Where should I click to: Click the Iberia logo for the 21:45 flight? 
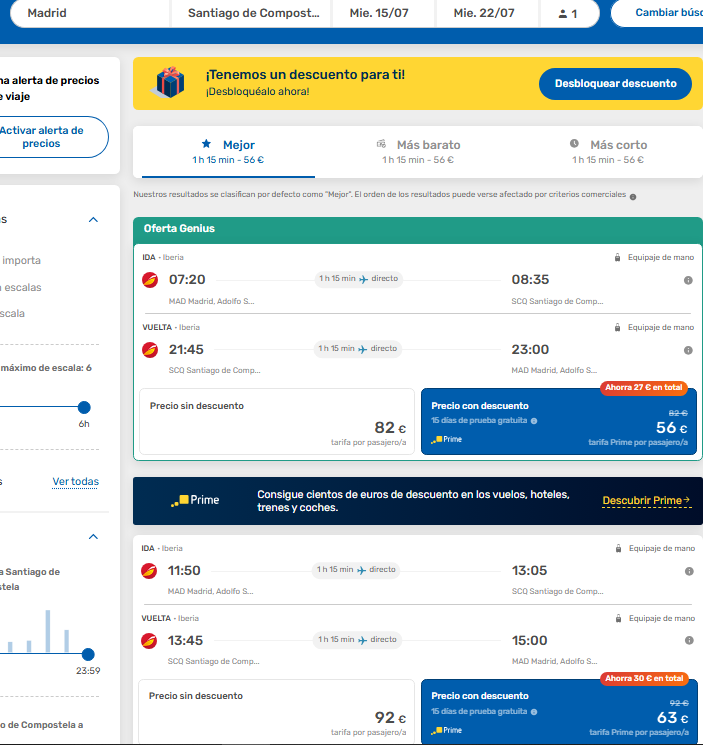coord(150,350)
